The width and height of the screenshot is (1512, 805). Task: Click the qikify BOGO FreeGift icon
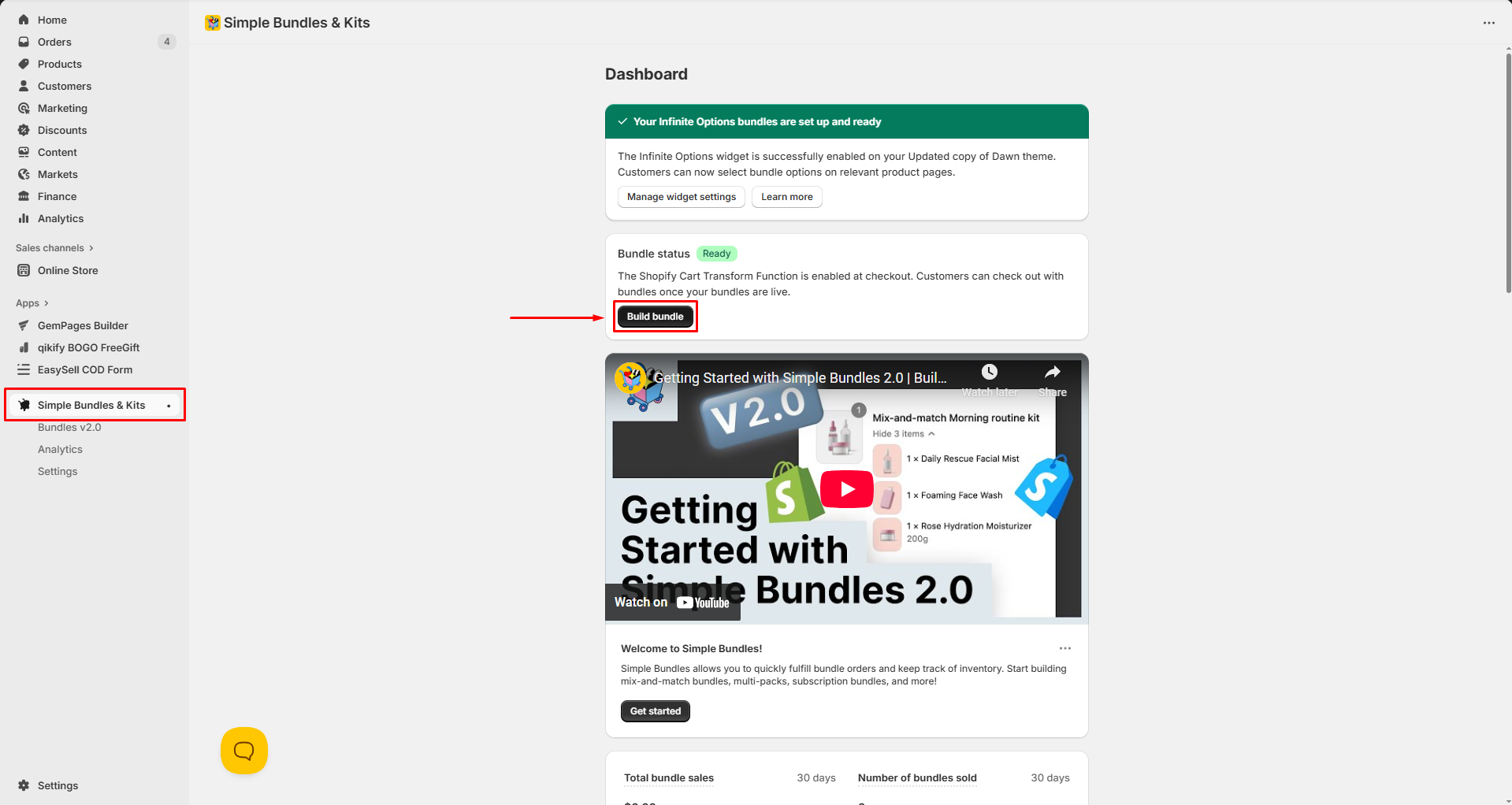point(24,347)
